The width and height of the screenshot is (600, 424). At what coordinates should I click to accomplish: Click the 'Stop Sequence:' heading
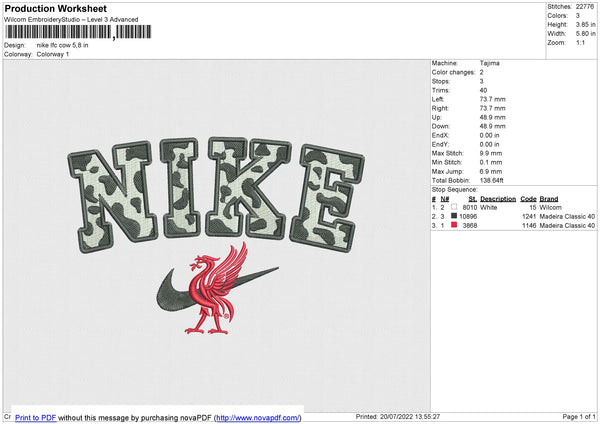coord(455,190)
